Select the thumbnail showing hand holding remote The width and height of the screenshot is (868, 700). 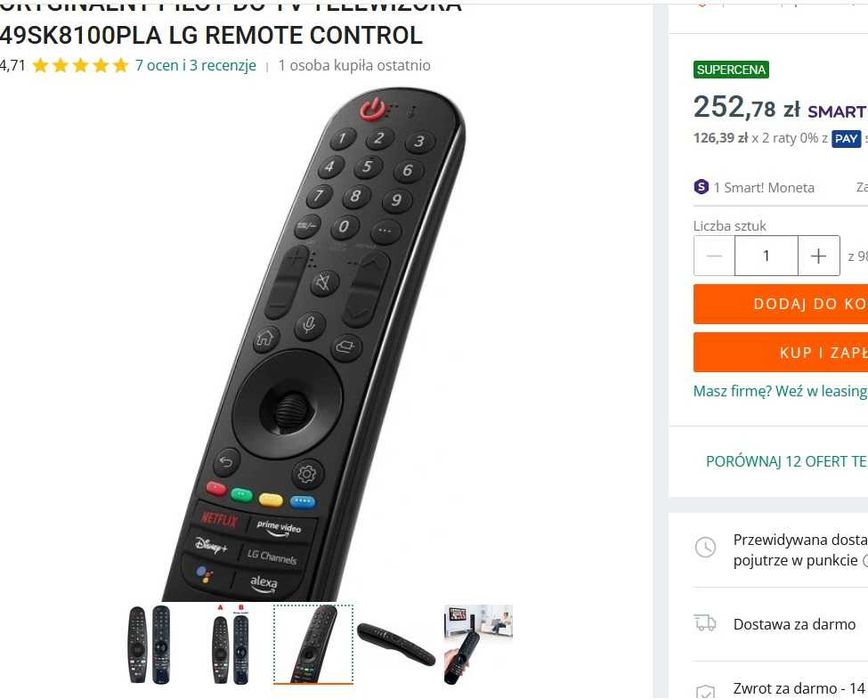point(478,645)
